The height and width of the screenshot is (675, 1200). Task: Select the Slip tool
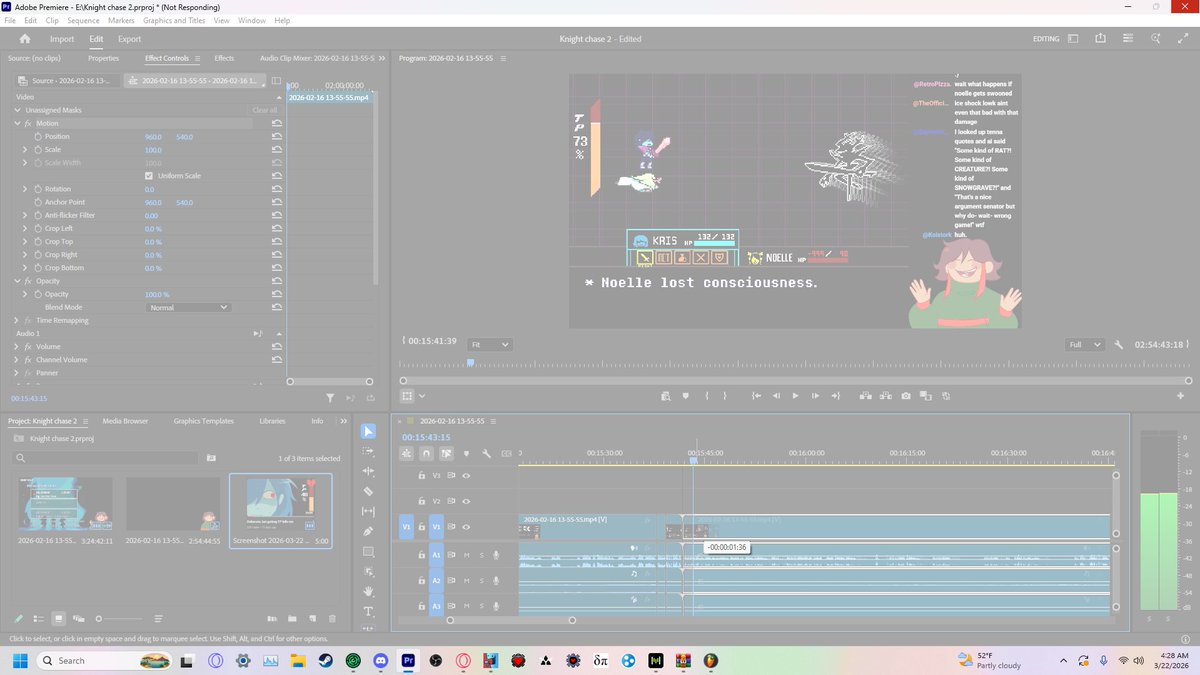tap(368, 511)
